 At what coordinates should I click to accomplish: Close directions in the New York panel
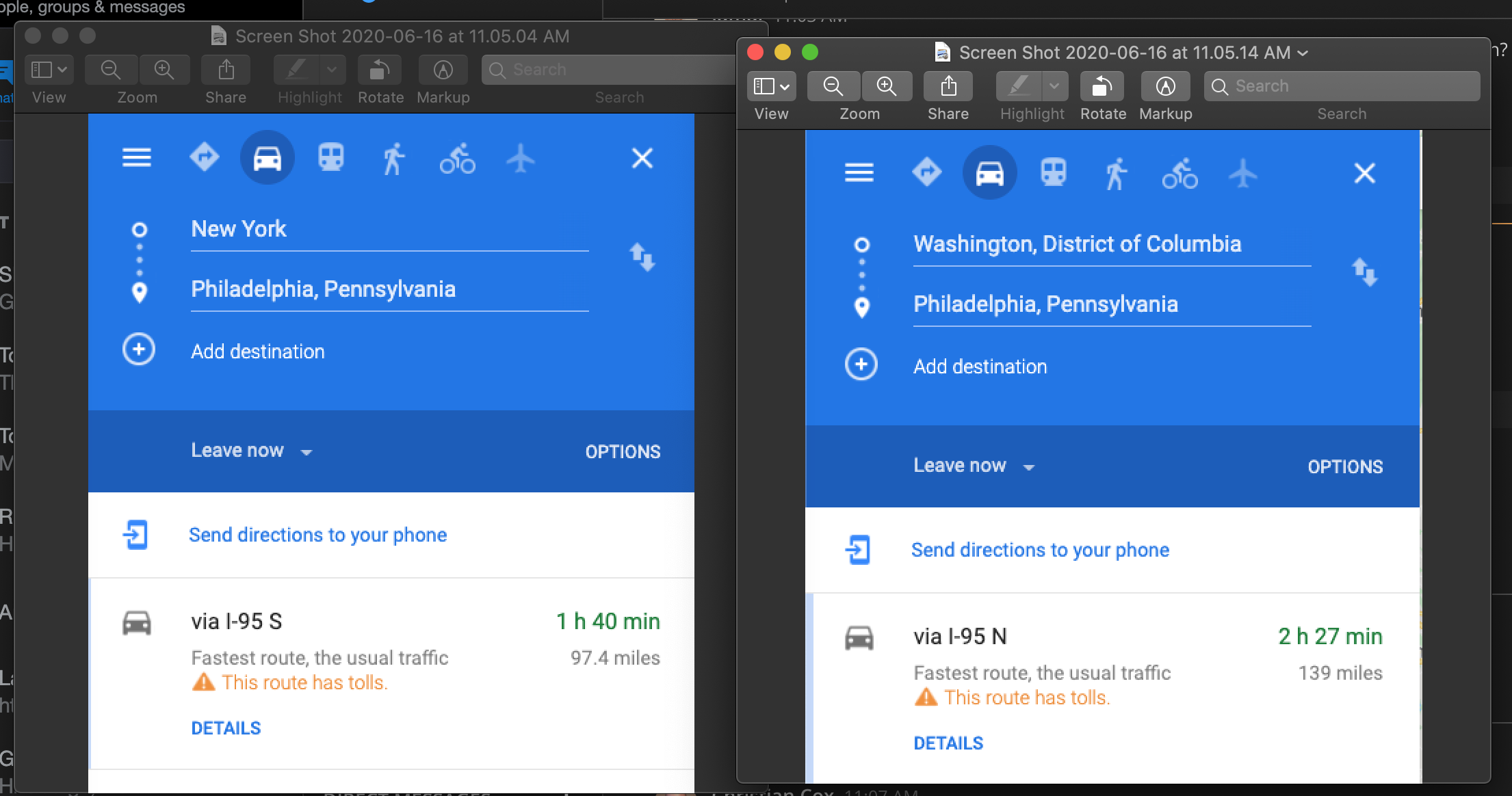(x=642, y=158)
